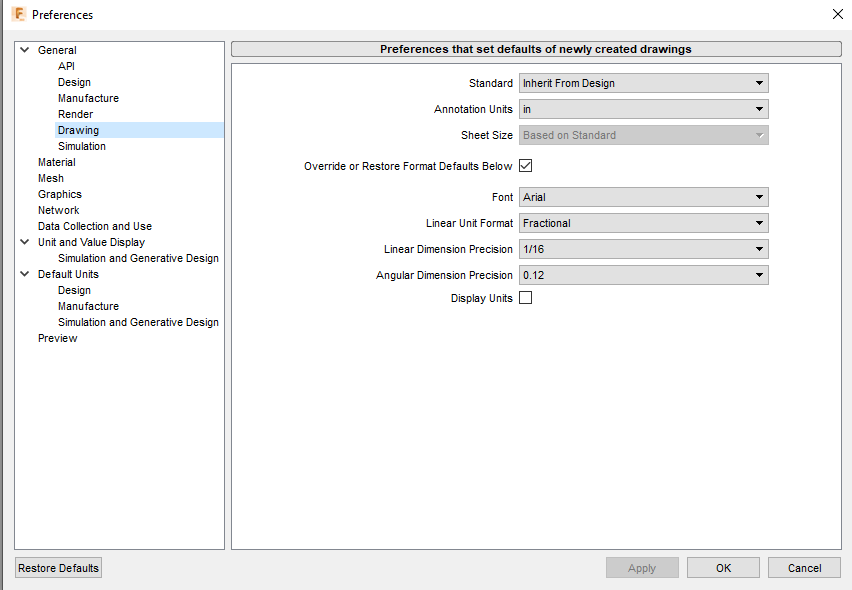Uncheck Override or Restore Format Defaults Below
This screenshot has width=852, height=590.
525,165
